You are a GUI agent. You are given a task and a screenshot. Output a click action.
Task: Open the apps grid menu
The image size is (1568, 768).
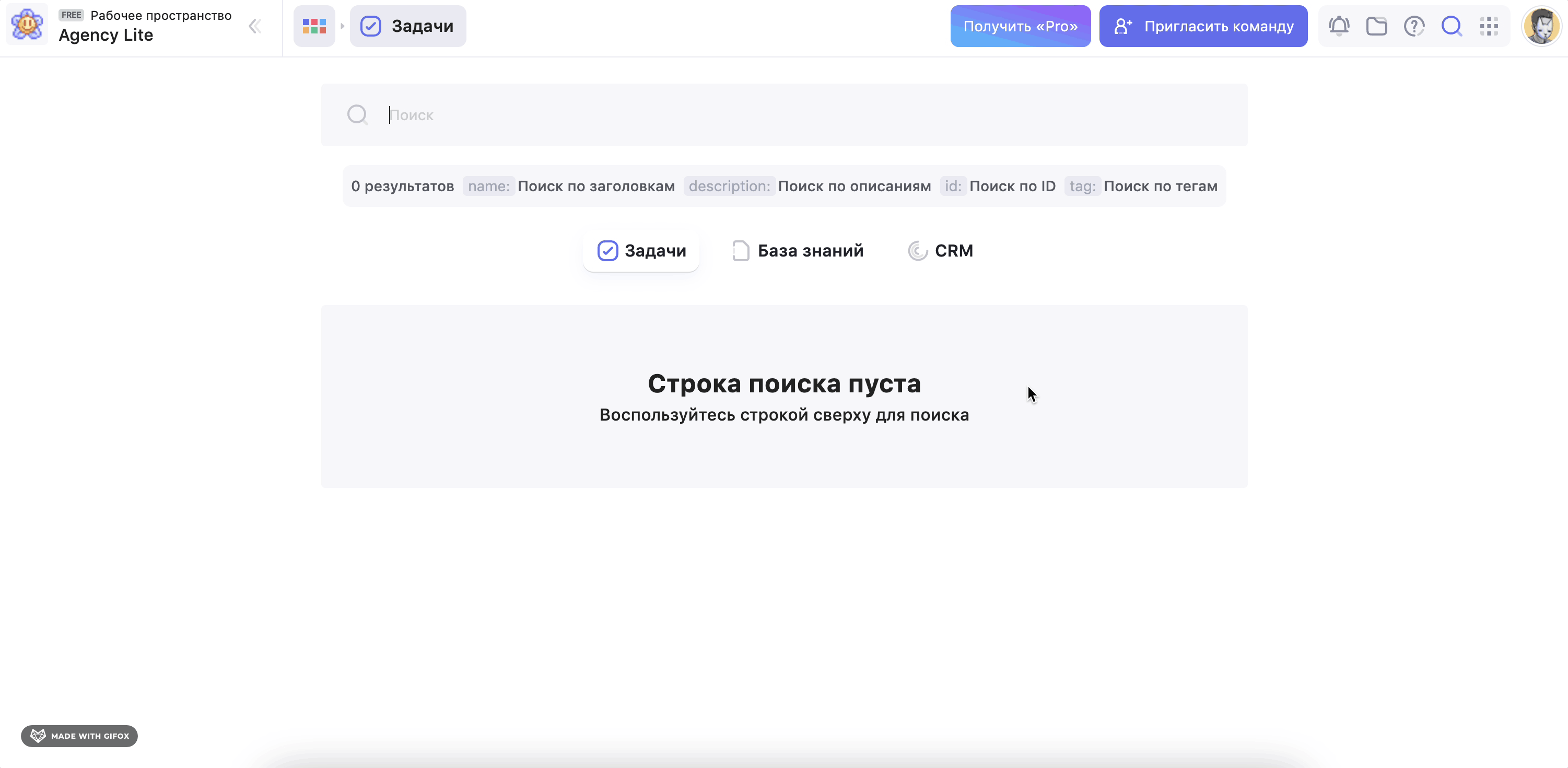1489,26
